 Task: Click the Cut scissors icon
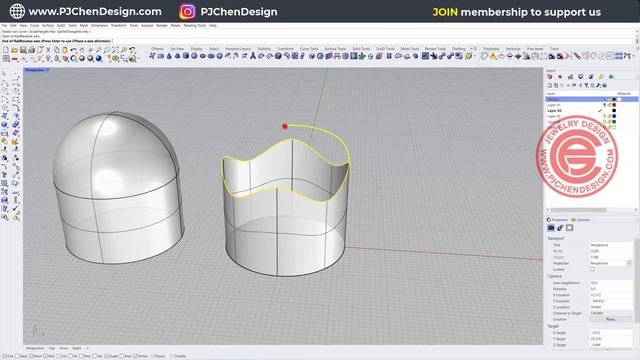48,50
